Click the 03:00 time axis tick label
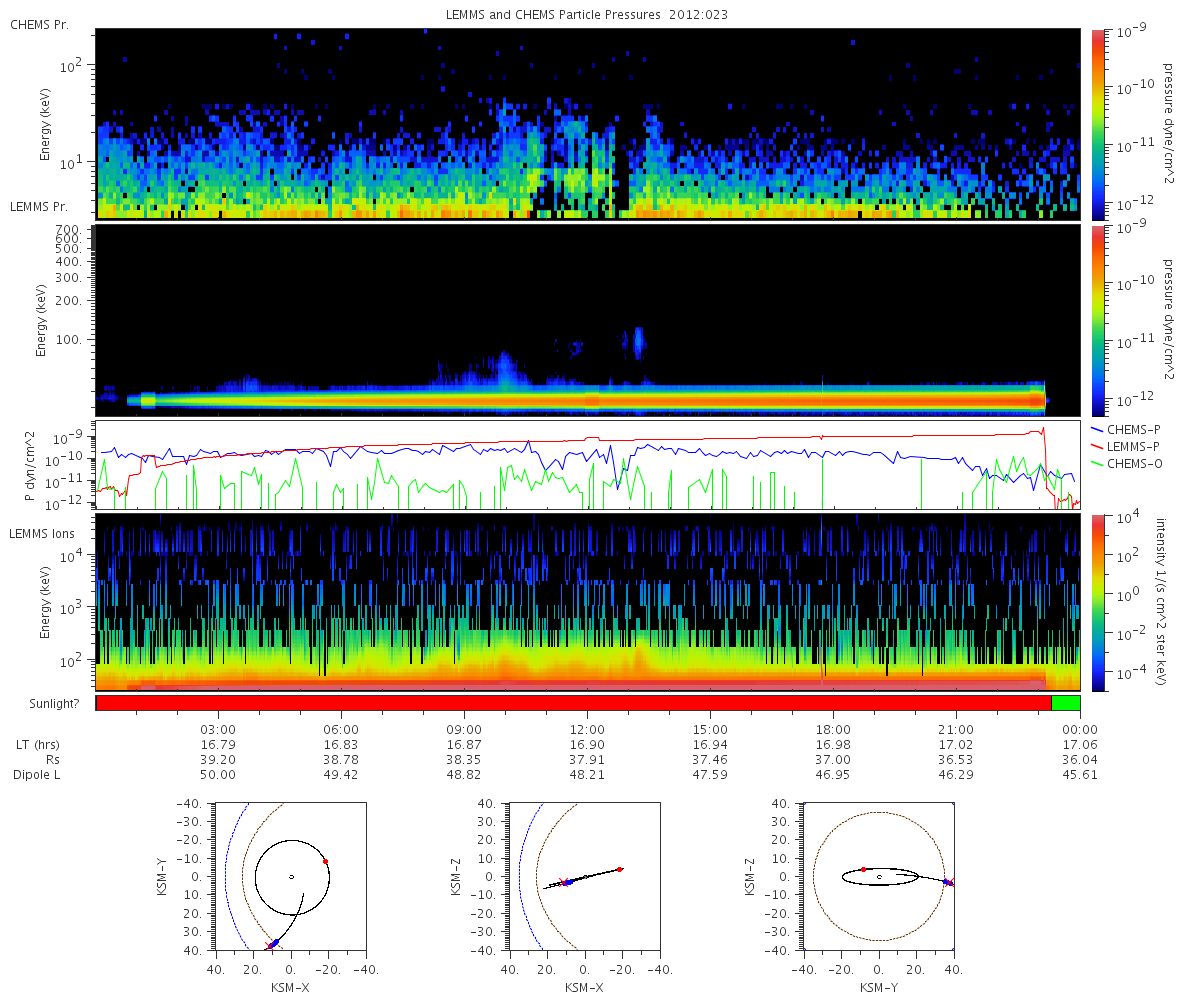 click(218, 729)
